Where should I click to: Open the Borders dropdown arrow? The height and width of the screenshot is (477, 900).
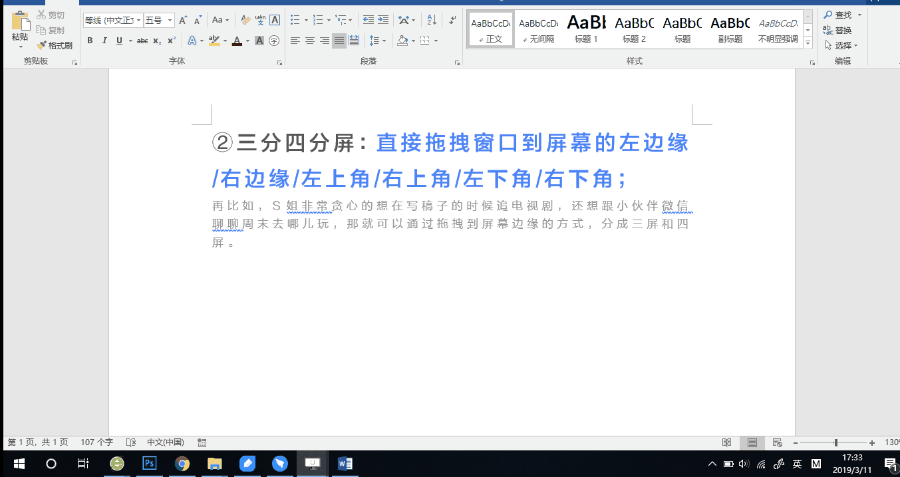point(436,41)
